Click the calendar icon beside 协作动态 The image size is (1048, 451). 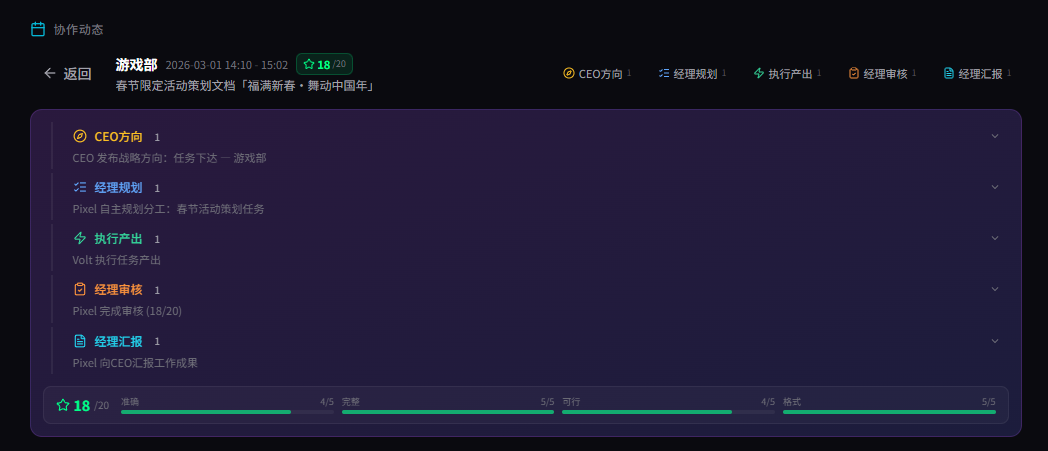coord(38,29)
